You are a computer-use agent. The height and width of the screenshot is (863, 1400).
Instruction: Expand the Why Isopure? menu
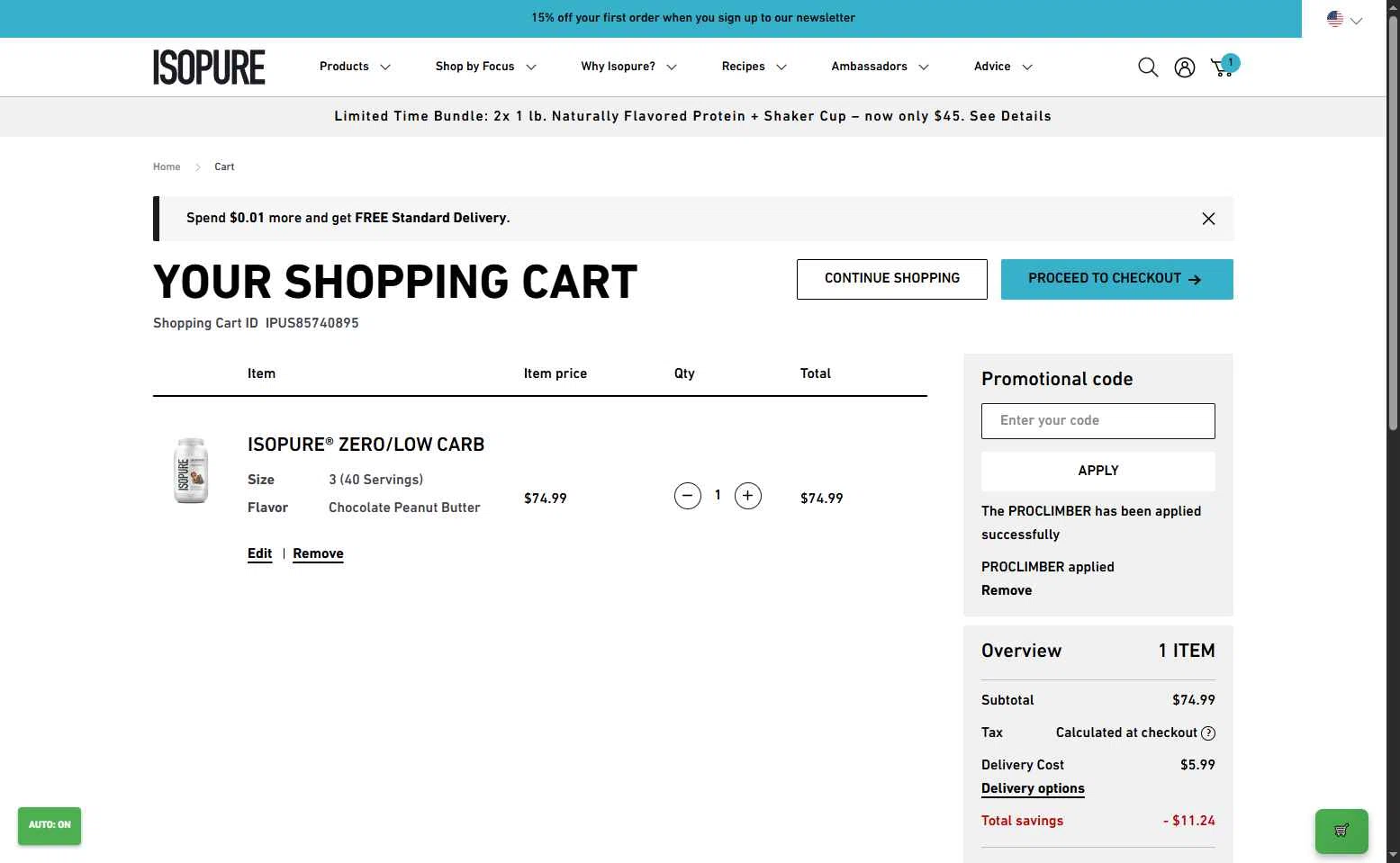click(628, 67)
